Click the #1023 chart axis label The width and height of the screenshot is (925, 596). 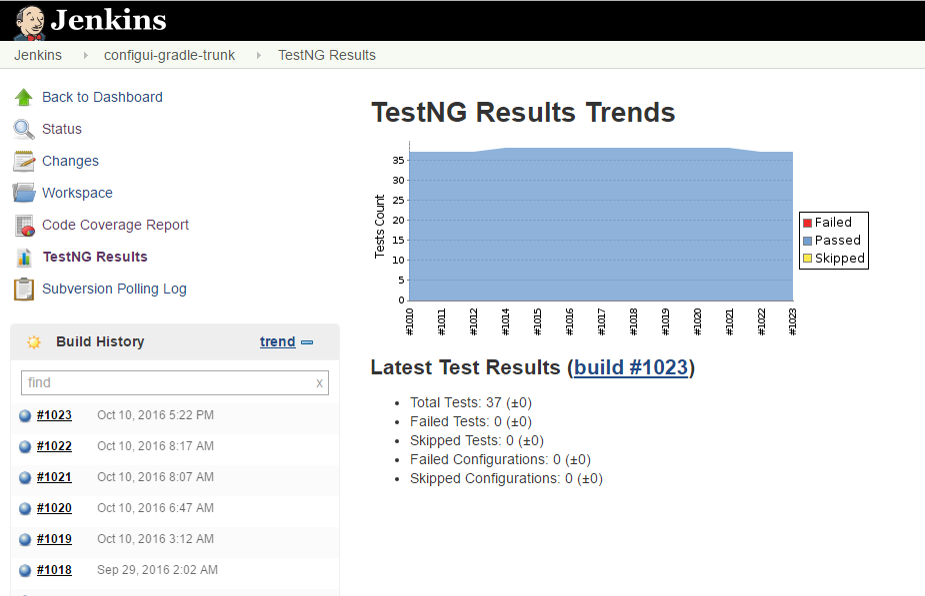(x=792, y=322)
